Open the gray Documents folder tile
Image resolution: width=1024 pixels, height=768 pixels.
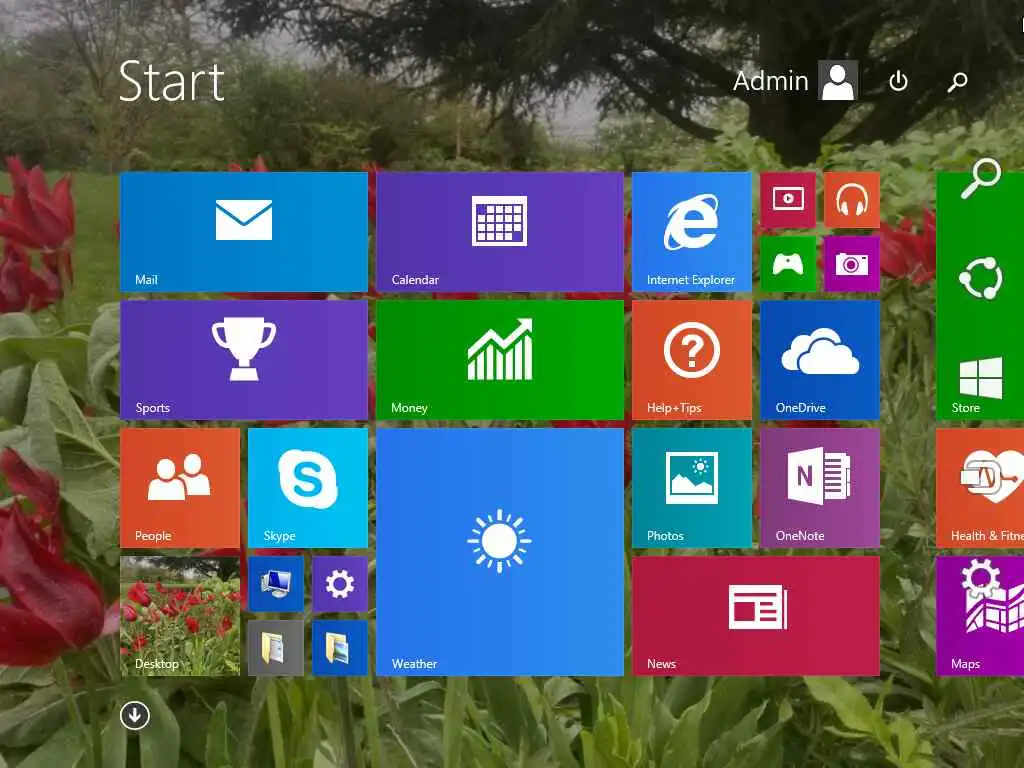pyautogui.click(x=276, y=648)
